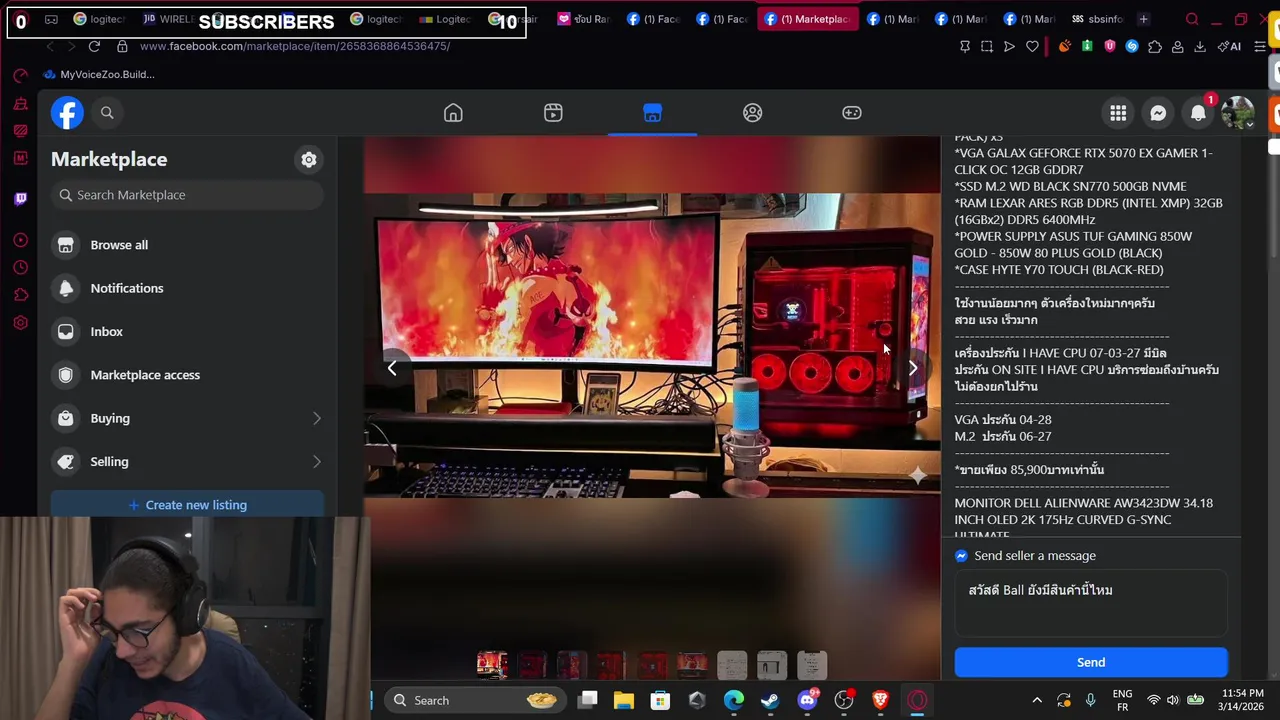Click the Facebook logo icon

click(x=67, y=113)
